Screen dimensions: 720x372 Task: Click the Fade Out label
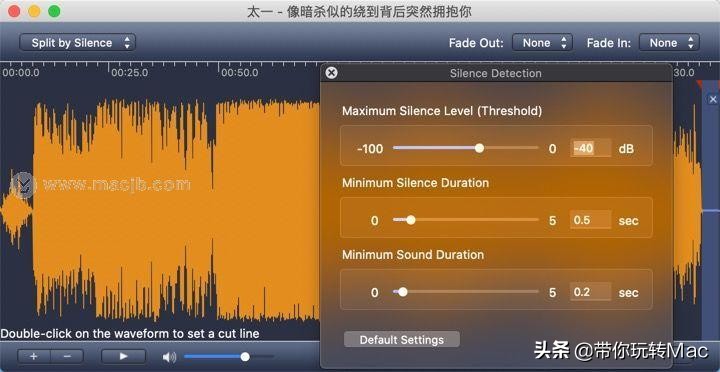click(476, 43)
